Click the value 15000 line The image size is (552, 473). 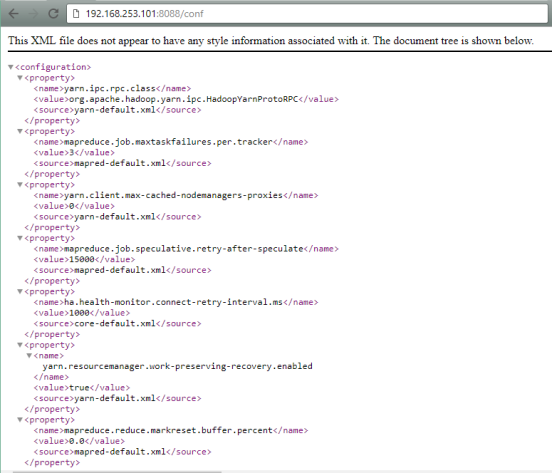click(84, 259)
